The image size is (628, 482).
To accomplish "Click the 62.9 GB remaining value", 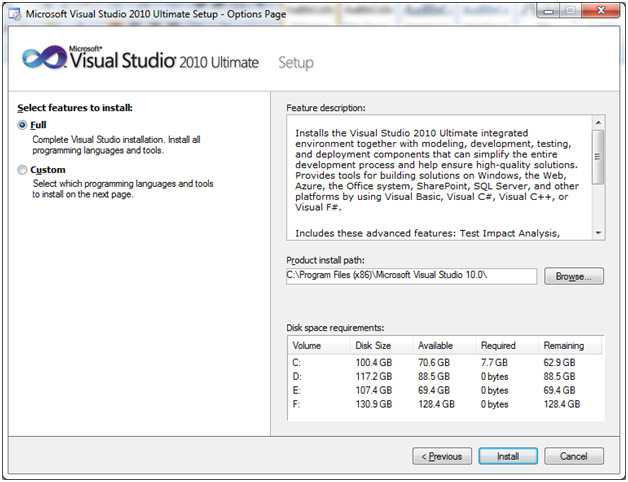I will tap(559, 363).
